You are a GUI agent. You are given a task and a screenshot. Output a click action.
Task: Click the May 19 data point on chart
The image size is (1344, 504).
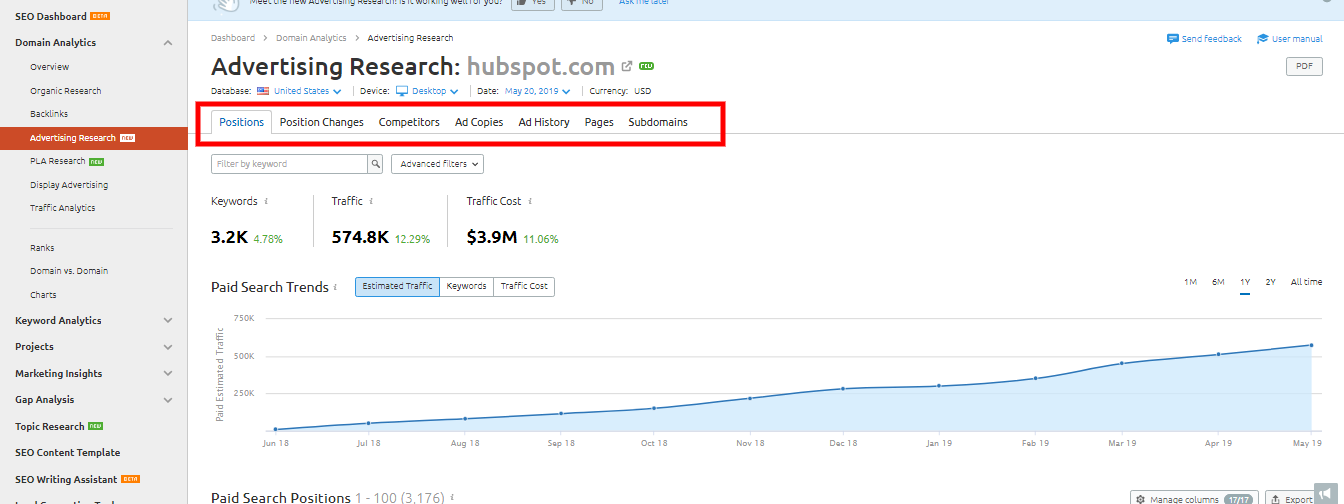point(1310,345)
